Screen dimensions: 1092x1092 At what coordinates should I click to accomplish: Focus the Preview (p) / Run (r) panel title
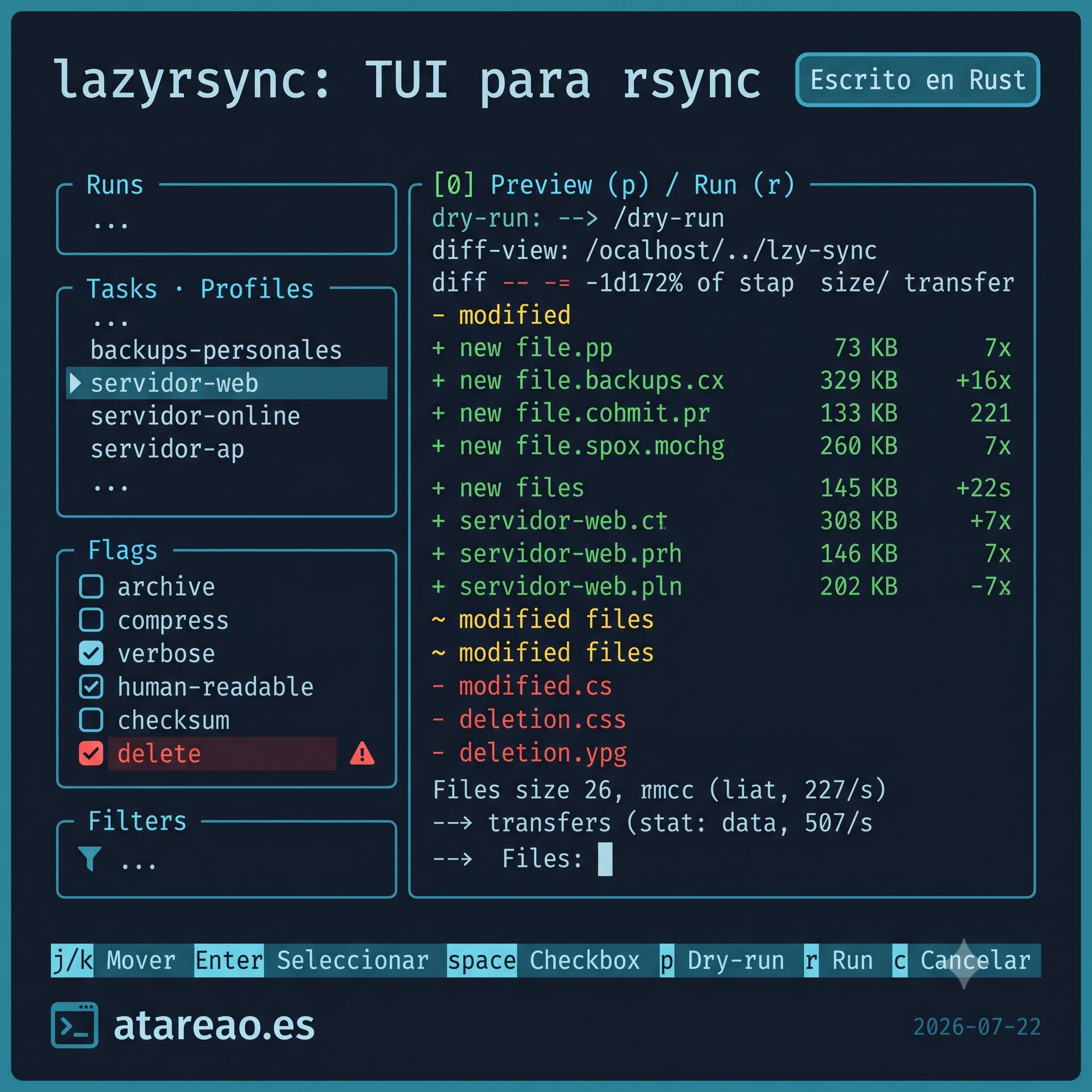pyautogui.click(x=614, y=185)
